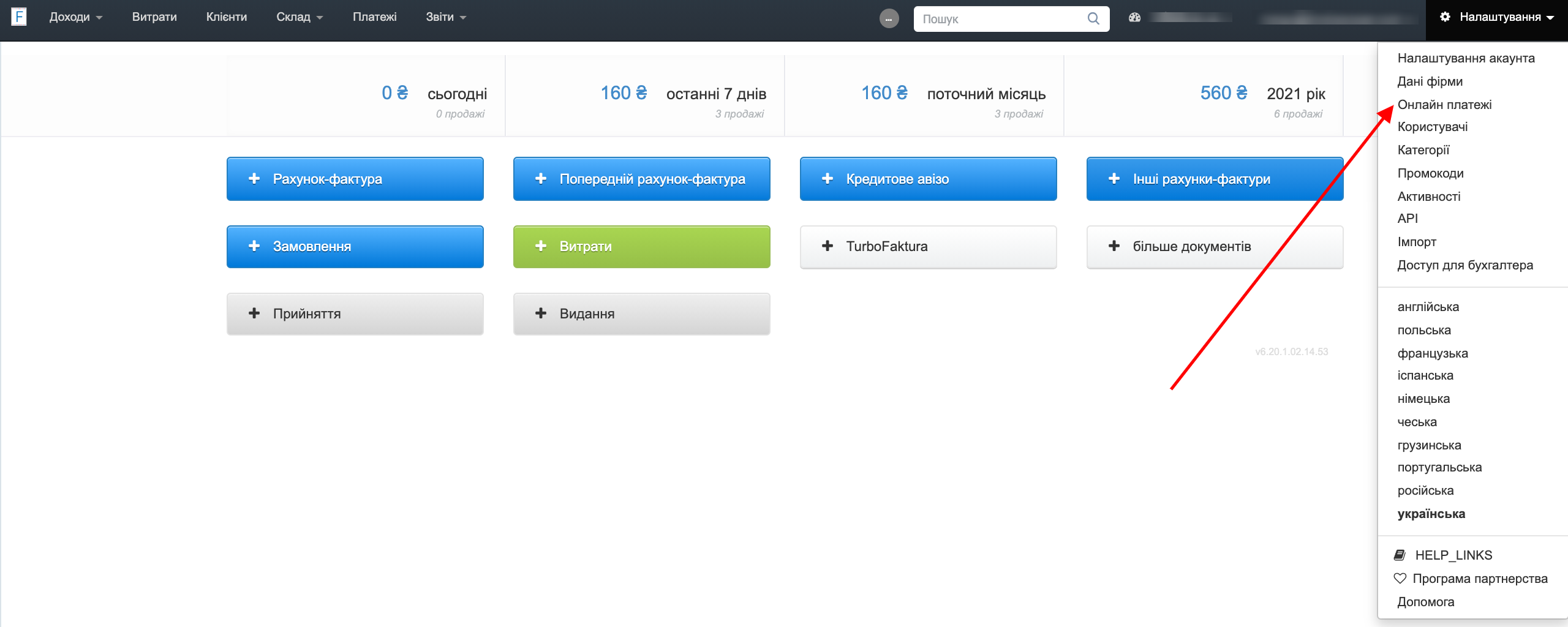
Task: Click the green Витрати button
Action: [641, 246]
